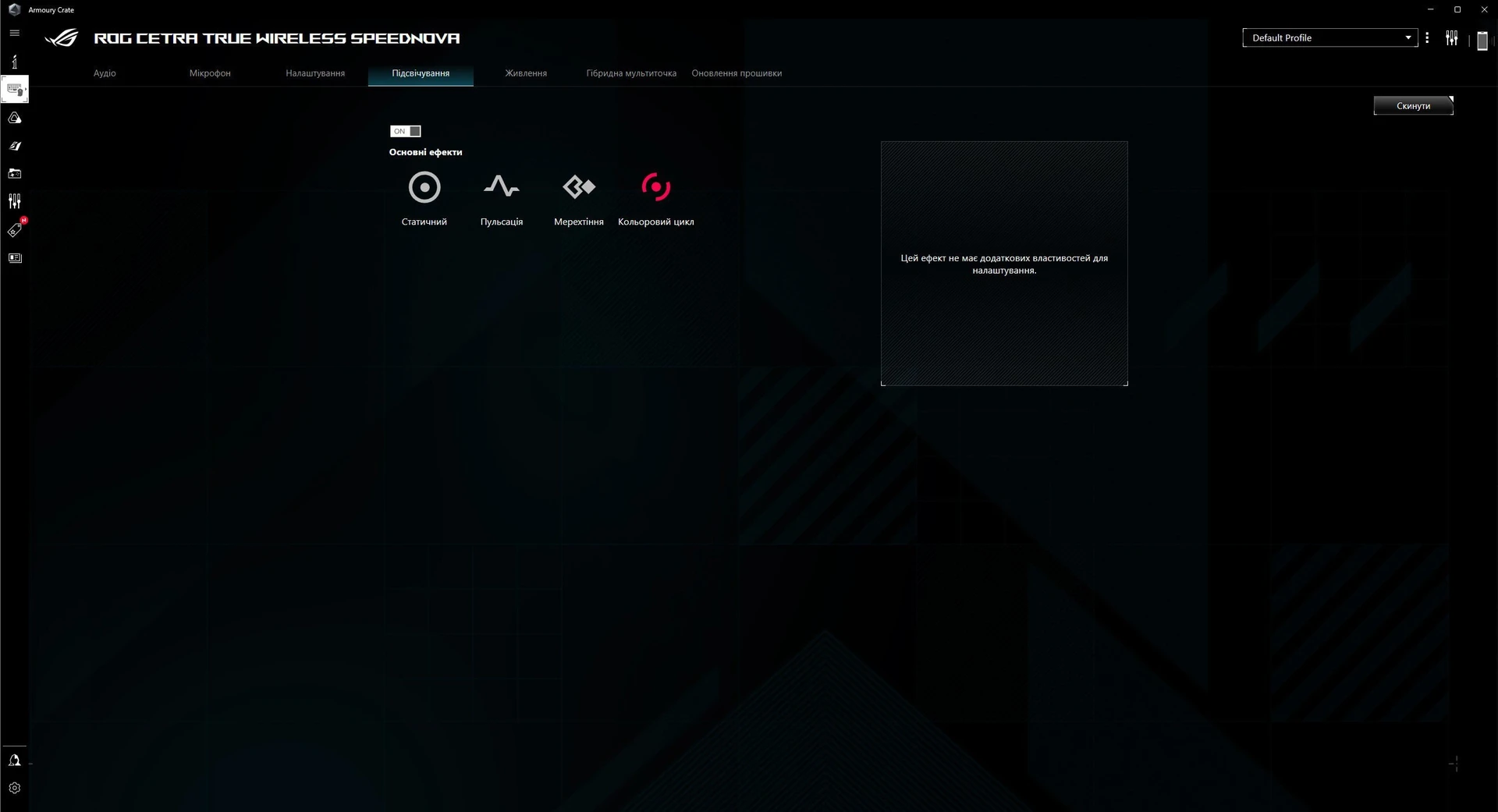The height and width of the screenshot is (812, 1498).
Task: Minimize the Armoury Crate window
Action: (1430, 9)
